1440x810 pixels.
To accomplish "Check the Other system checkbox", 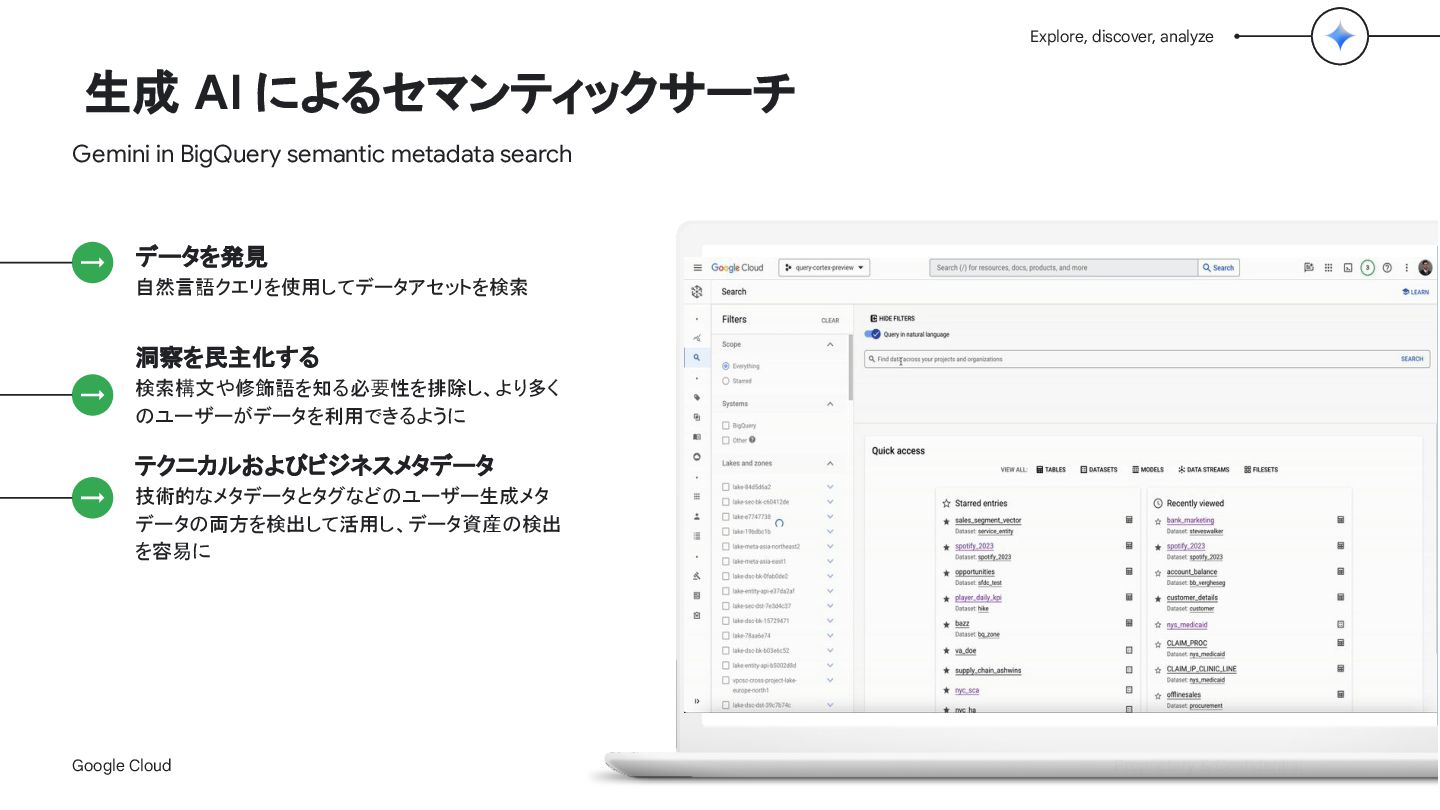I will click(x=726, y=440).
